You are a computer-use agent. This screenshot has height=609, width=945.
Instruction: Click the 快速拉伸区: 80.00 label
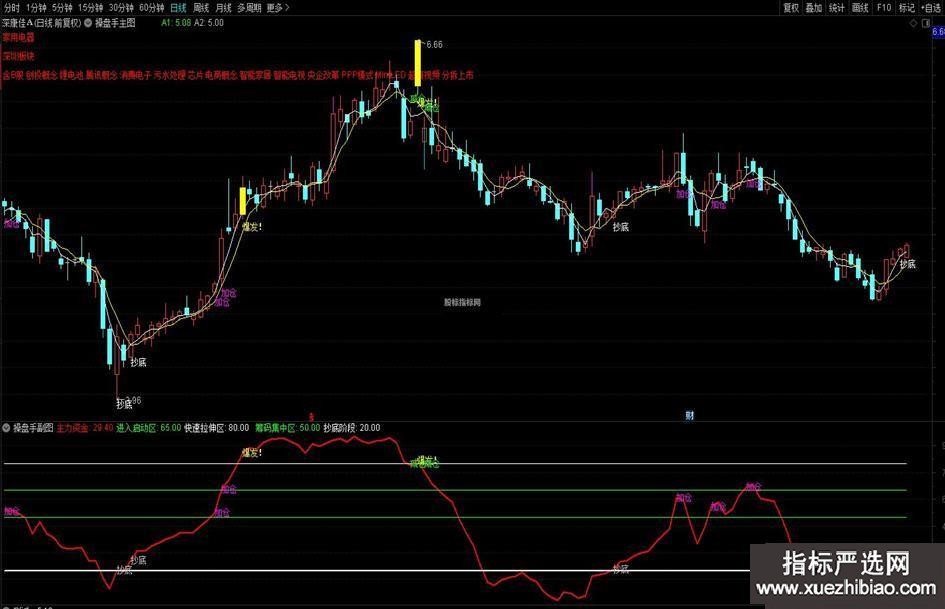216,428
